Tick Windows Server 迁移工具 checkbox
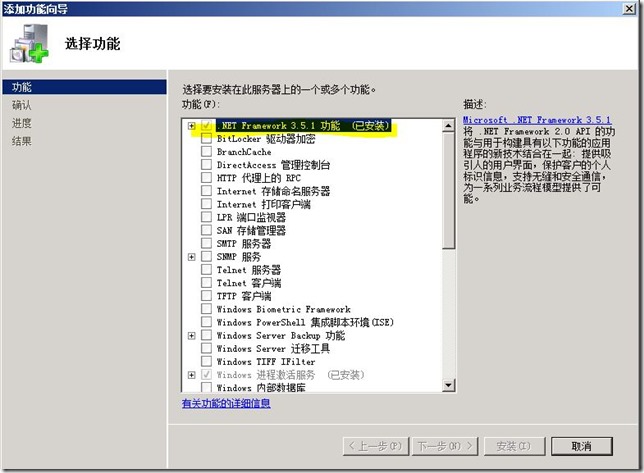Viewport: 644px width, 473px height. click(x=207, y=349)
